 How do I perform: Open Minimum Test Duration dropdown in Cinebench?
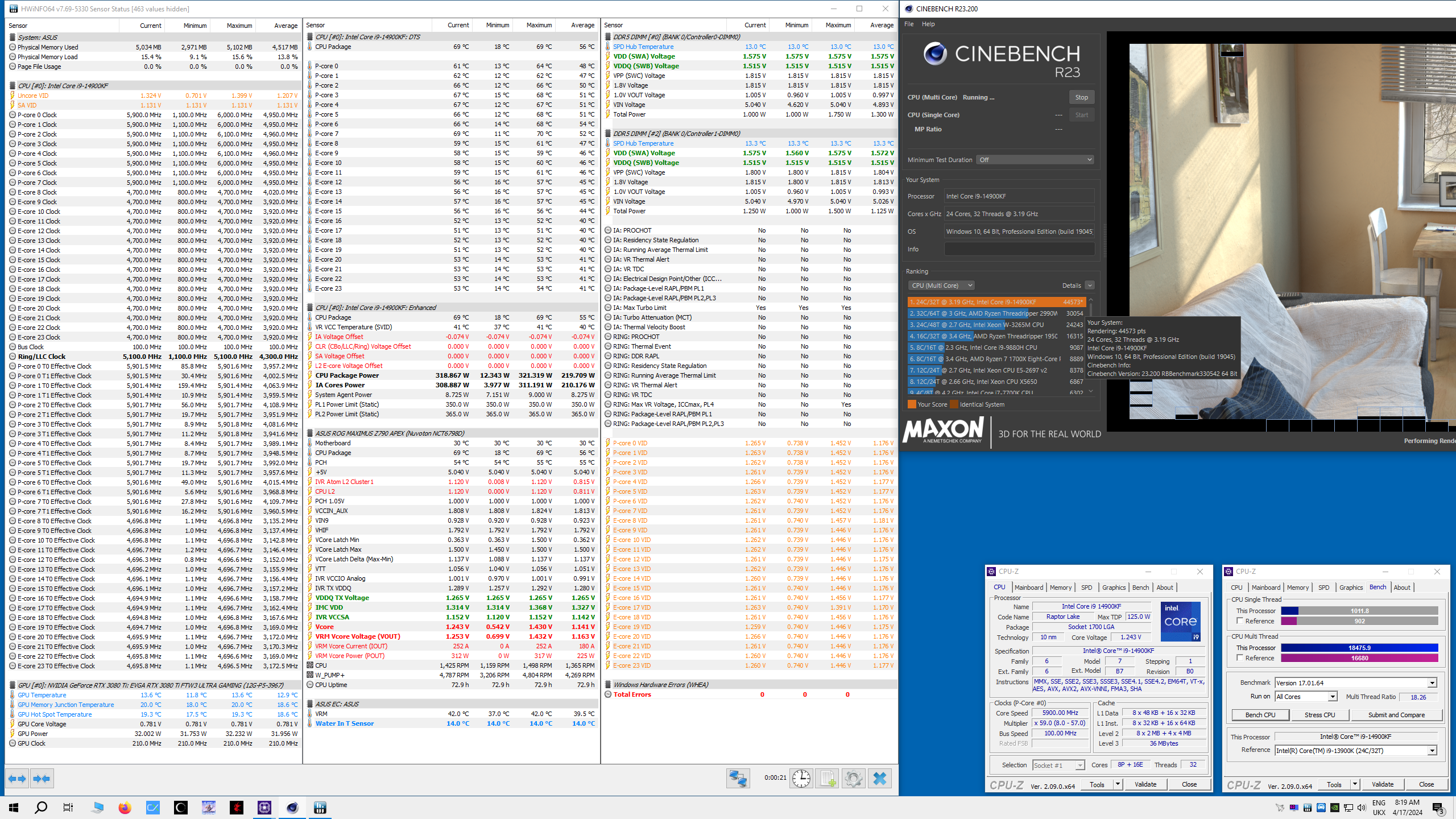1035,160
